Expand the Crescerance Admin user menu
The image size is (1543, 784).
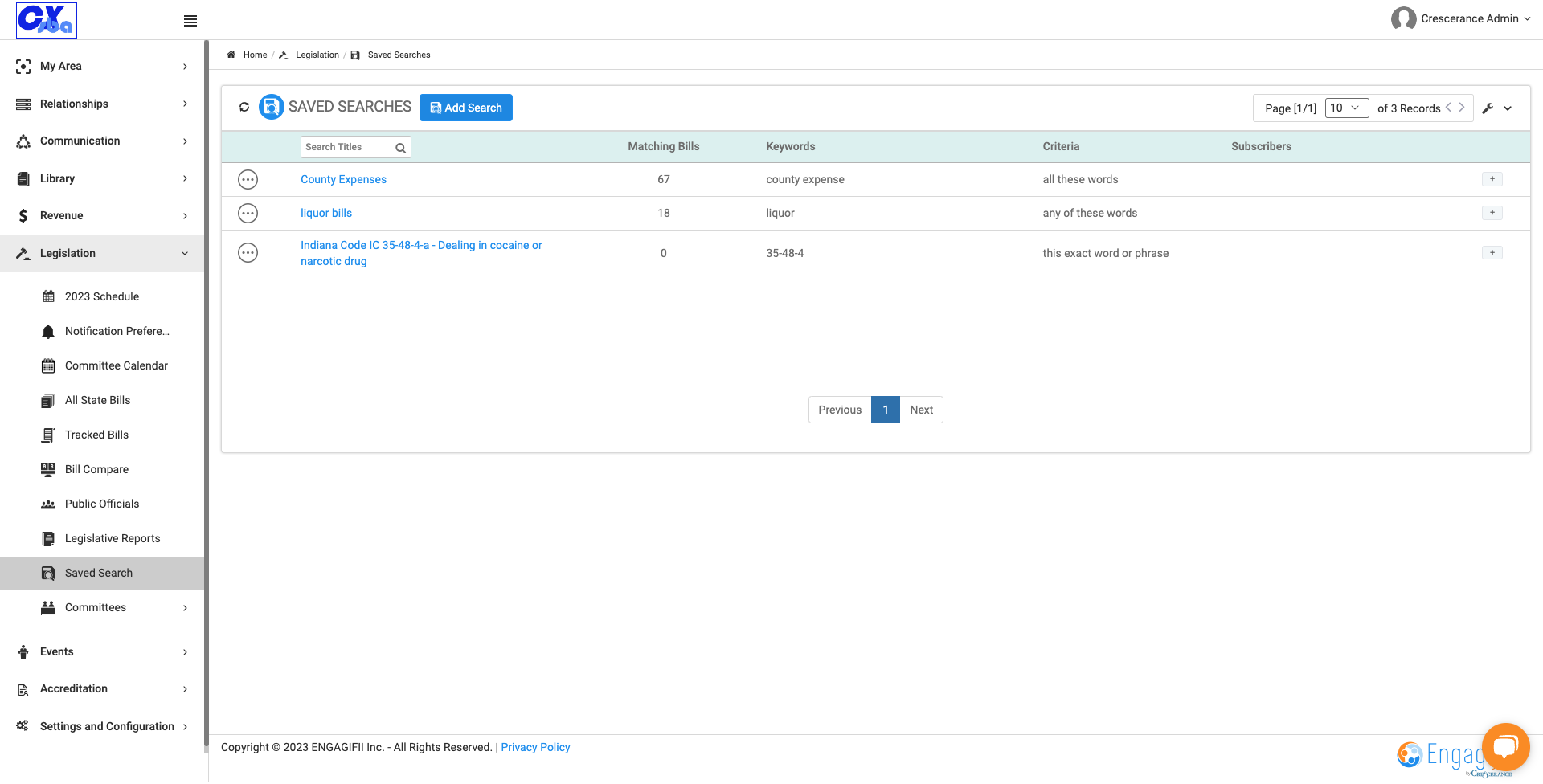coord(1475,18)
